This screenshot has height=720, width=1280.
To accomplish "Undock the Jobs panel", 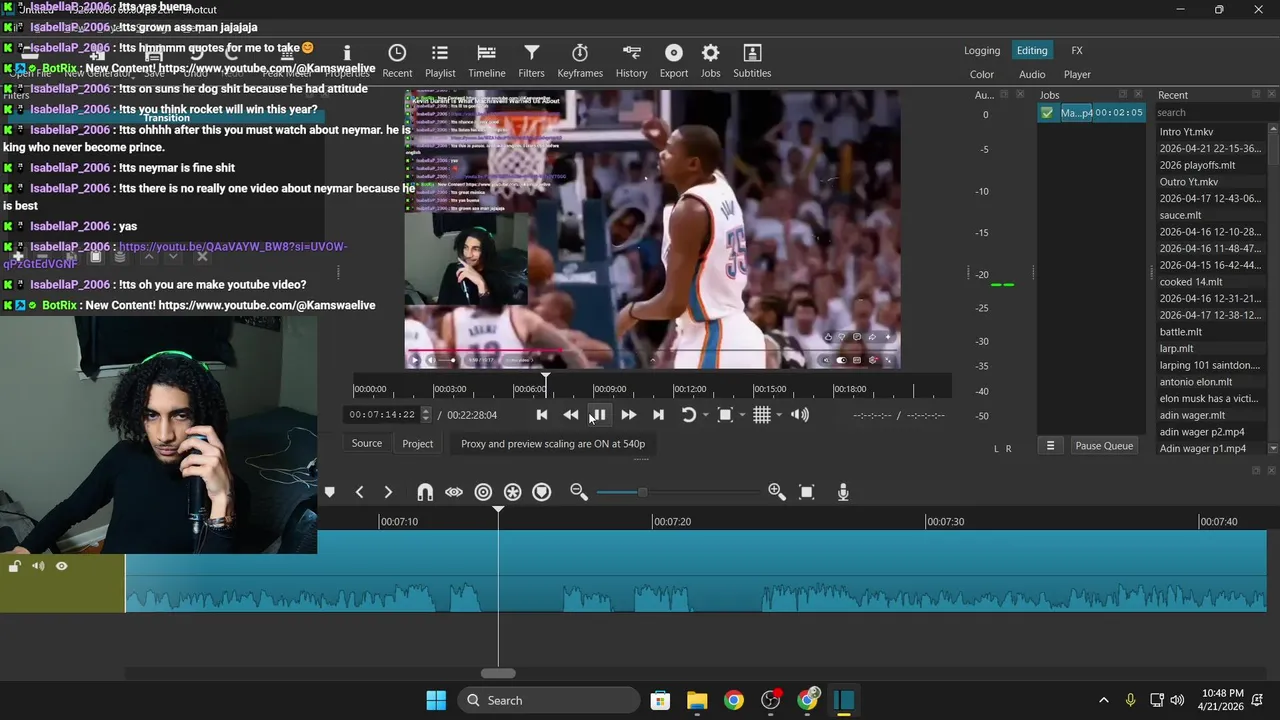I will pos(1123,94).
